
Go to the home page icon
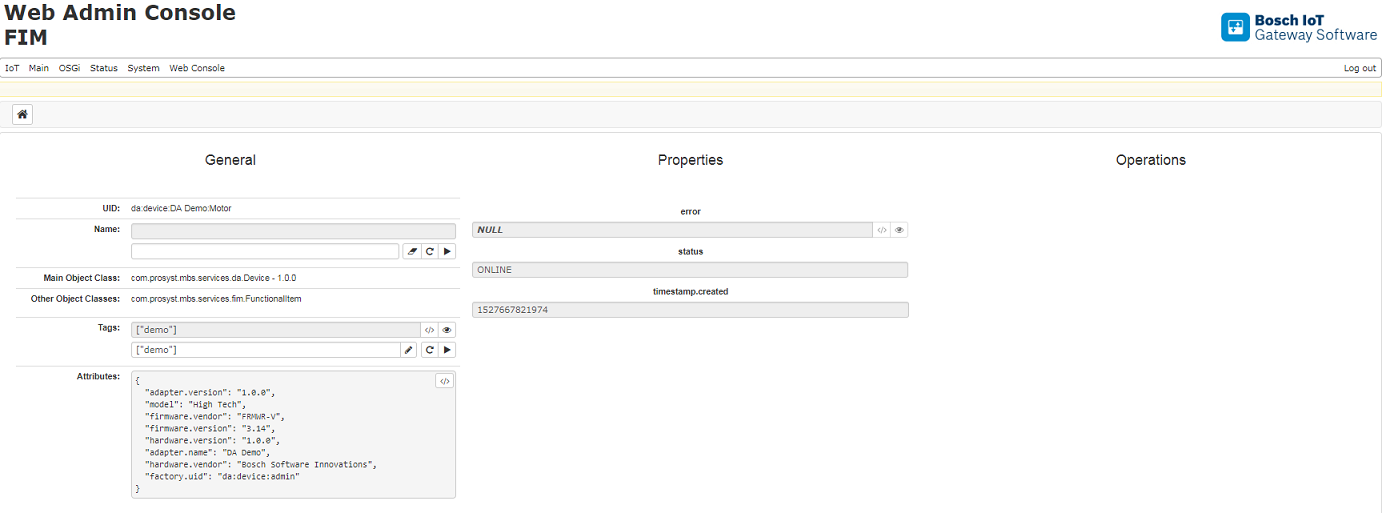click(x=22, y=114)
